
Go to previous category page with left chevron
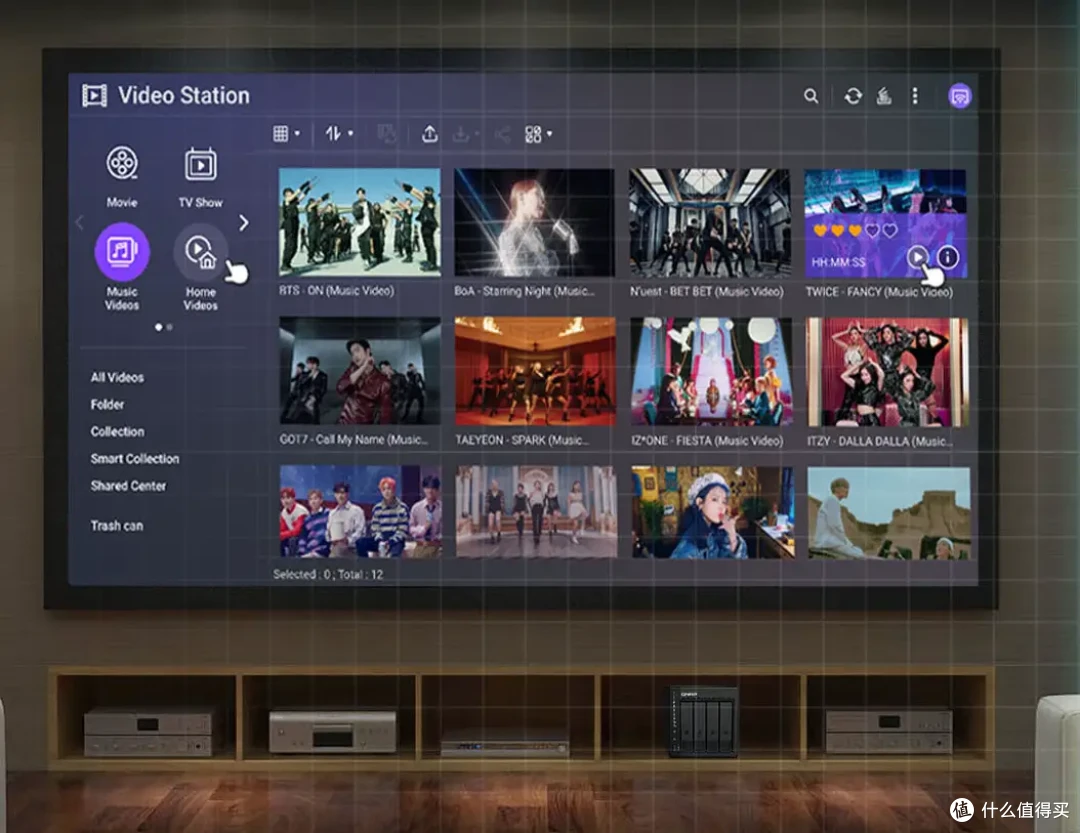(x=79, y=223)
